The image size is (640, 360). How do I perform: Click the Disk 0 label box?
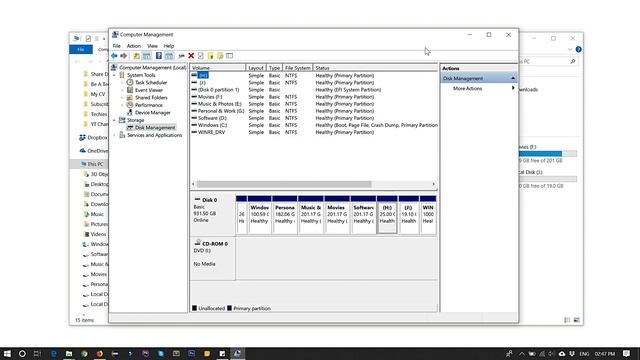click(213, 214)
